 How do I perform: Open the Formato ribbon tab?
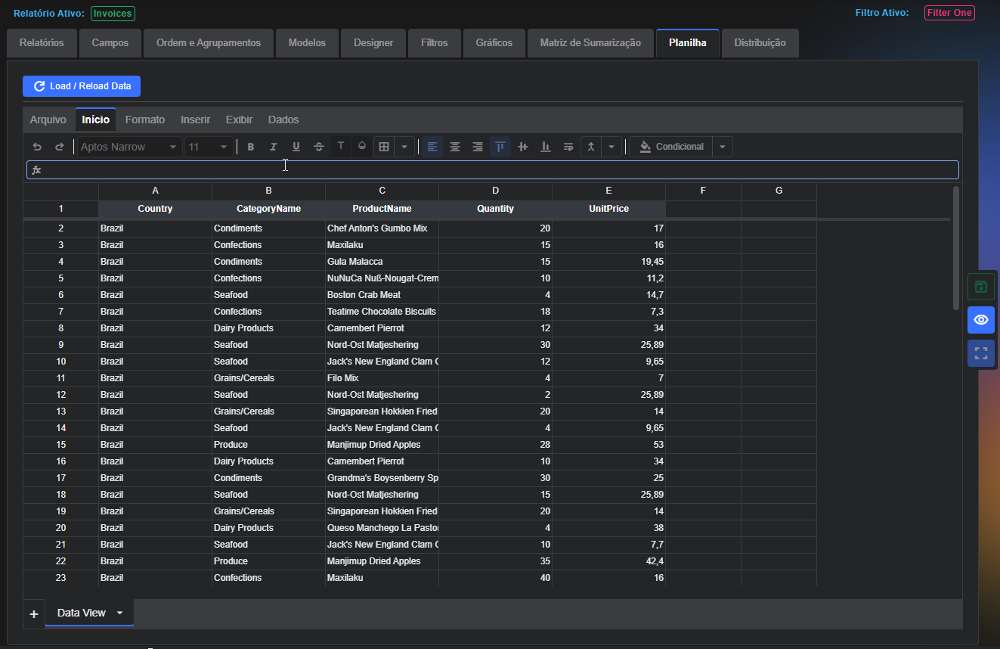pos(145,119)
